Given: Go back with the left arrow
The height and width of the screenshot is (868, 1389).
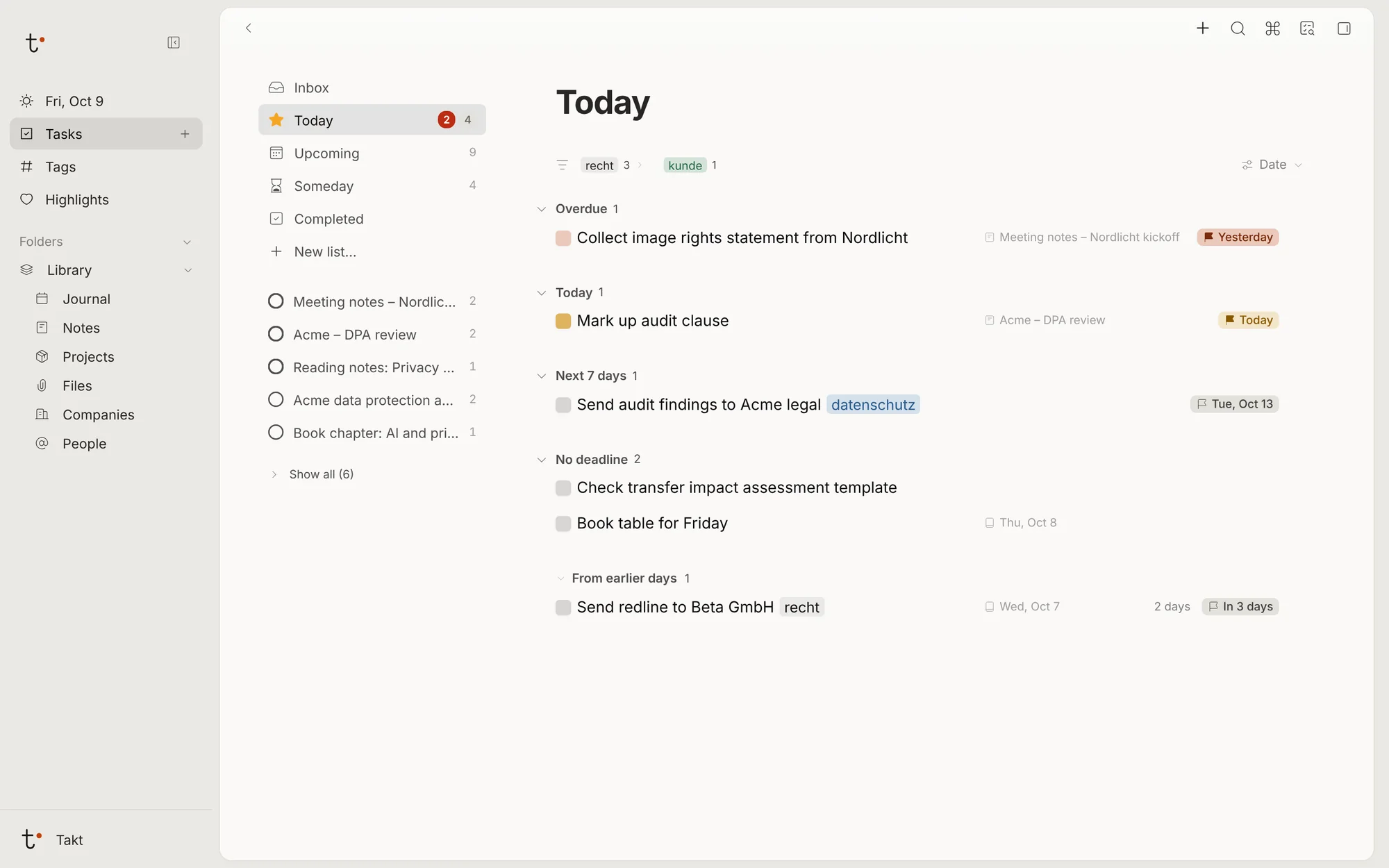Looking at the screenshot, I should coord(249,28).
